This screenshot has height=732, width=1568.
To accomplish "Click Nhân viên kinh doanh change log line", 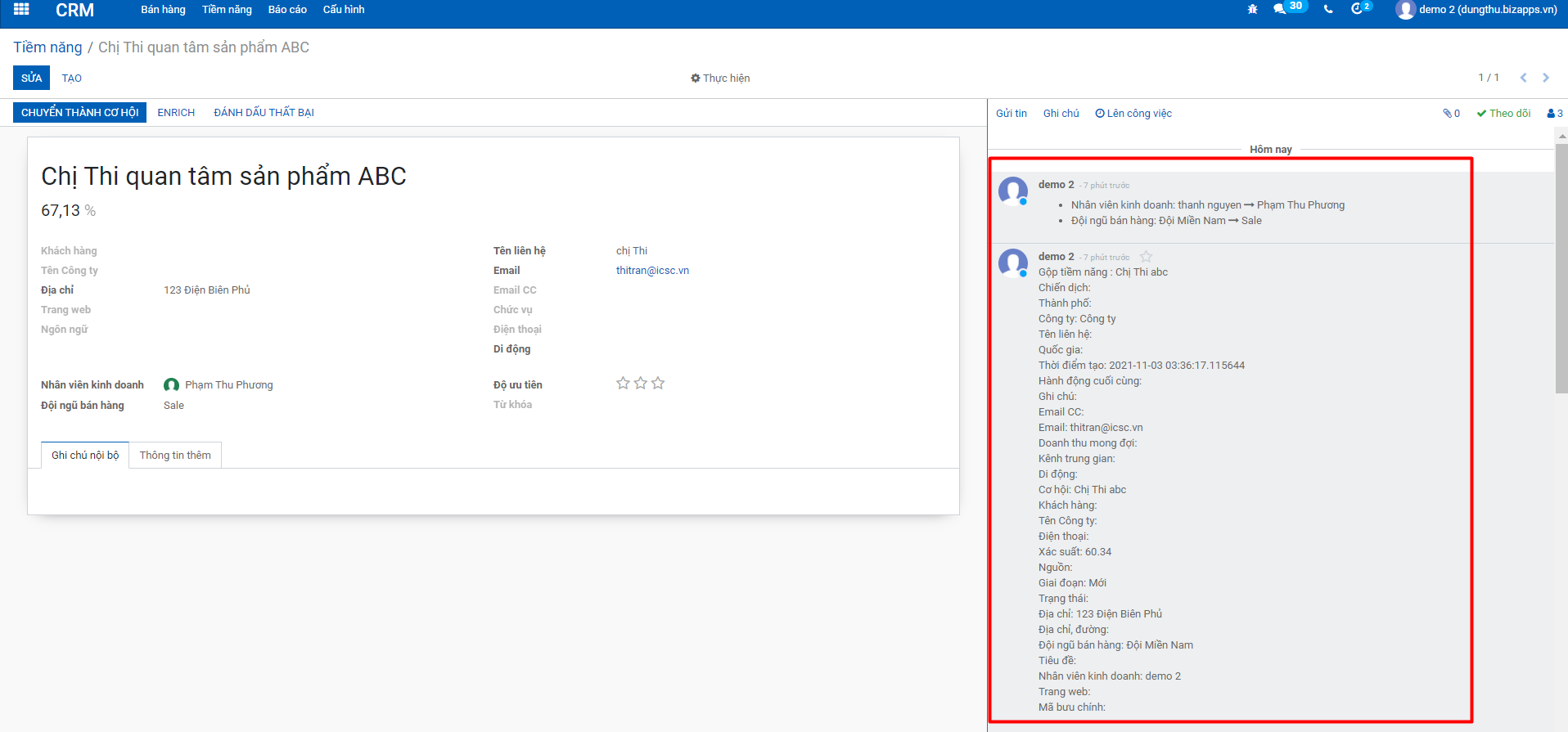I will point(1208,205).
